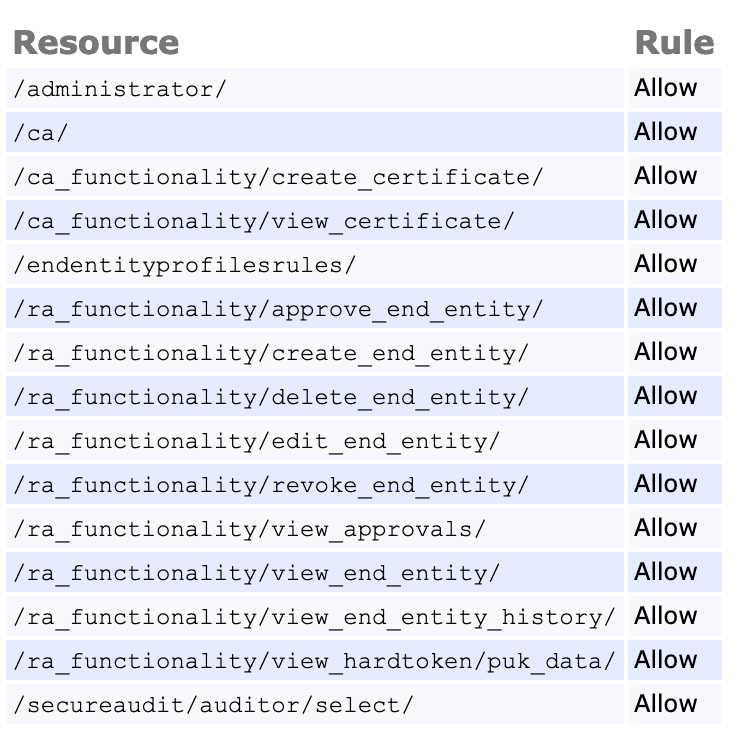Click /ra_functionality/delete_end_entity/ resource
746x740 pixels.
[271, 397]
